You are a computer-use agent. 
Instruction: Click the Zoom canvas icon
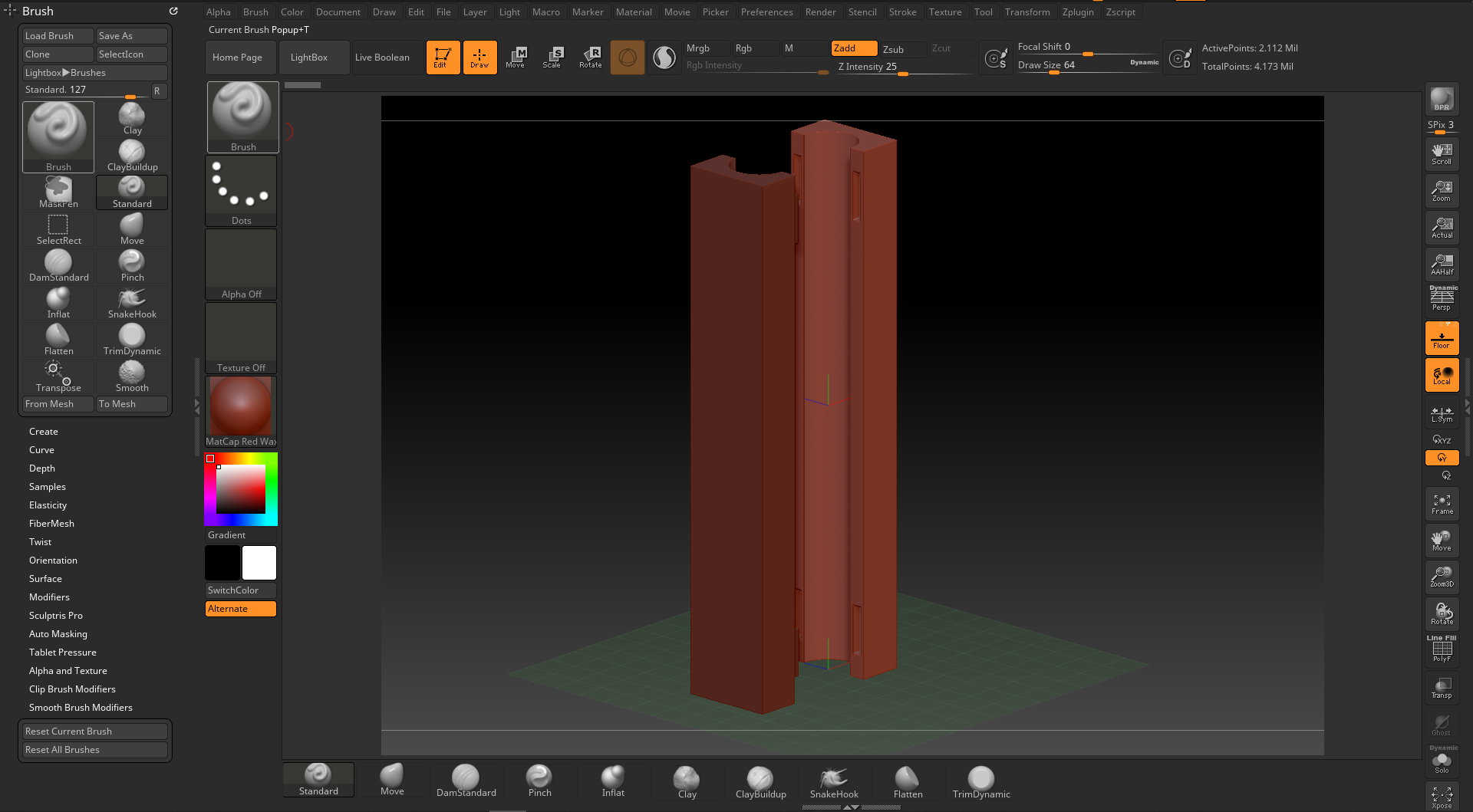(1442, 191)
